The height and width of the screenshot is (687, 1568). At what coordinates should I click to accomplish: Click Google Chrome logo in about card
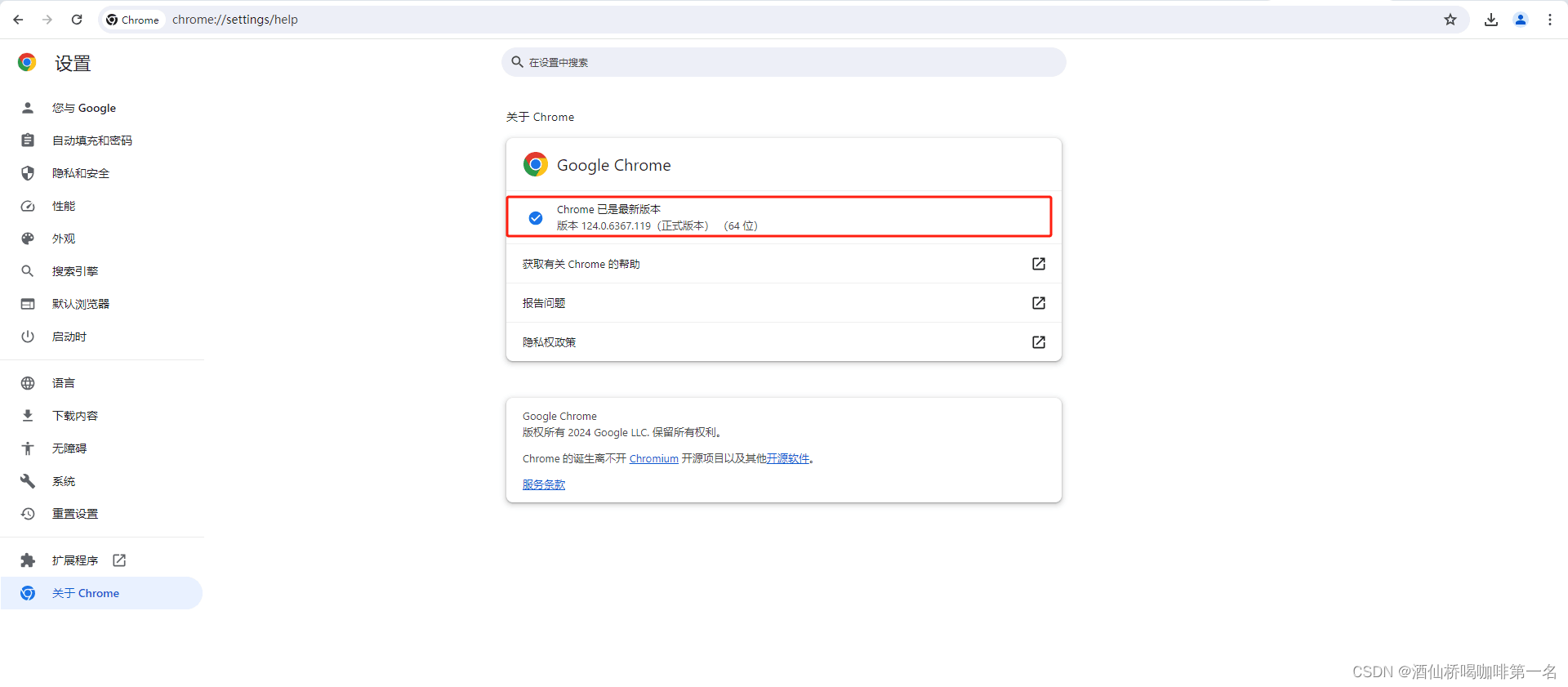pyautogui.click(x=536, y=164)
